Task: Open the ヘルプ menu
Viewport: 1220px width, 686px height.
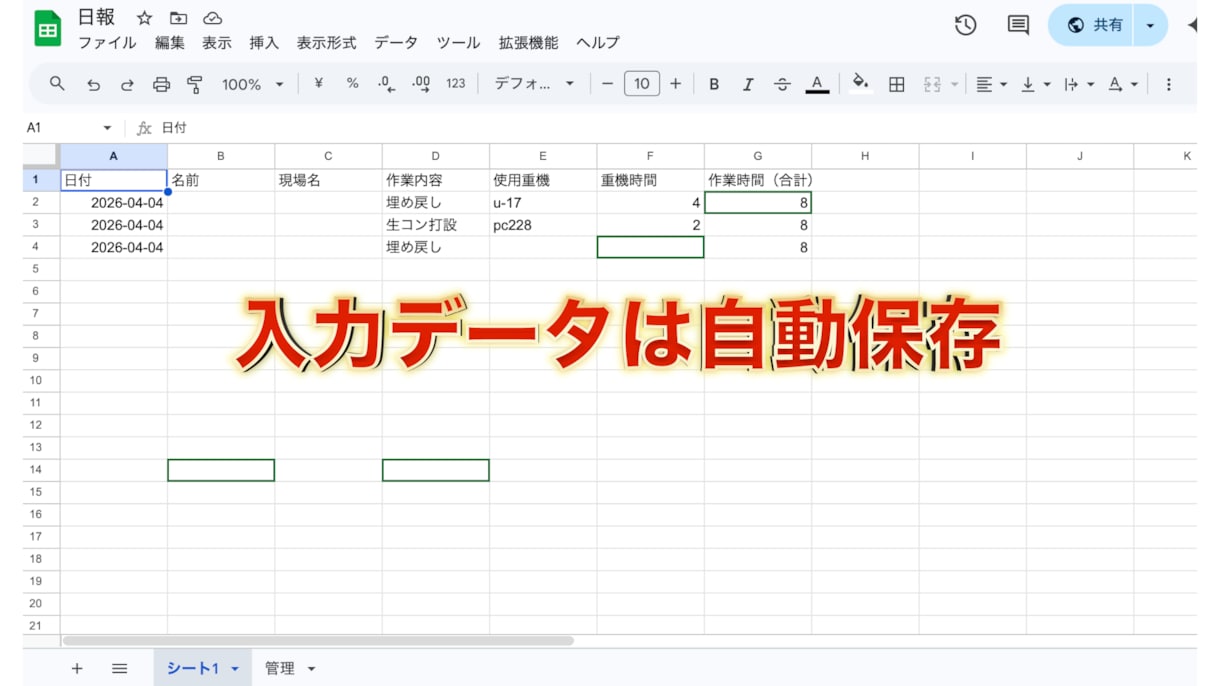Action: point(598,43)
